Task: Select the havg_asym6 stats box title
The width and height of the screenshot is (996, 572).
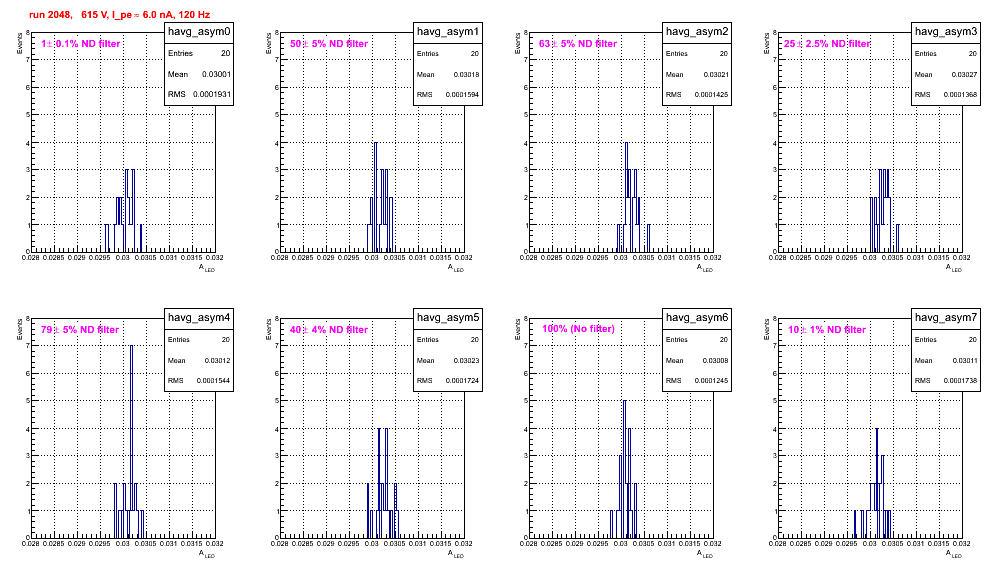Action: coord(697,318)
